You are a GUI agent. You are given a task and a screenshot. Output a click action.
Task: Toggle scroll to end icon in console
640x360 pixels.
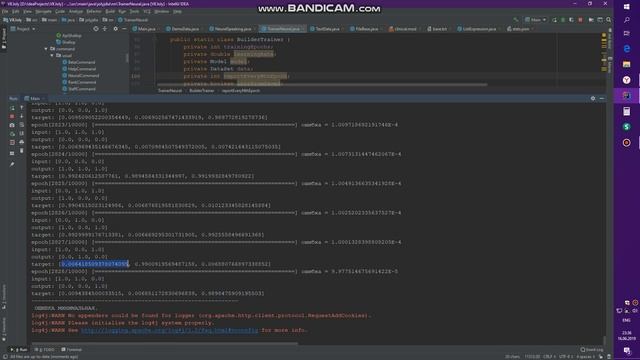coord(22,133)
